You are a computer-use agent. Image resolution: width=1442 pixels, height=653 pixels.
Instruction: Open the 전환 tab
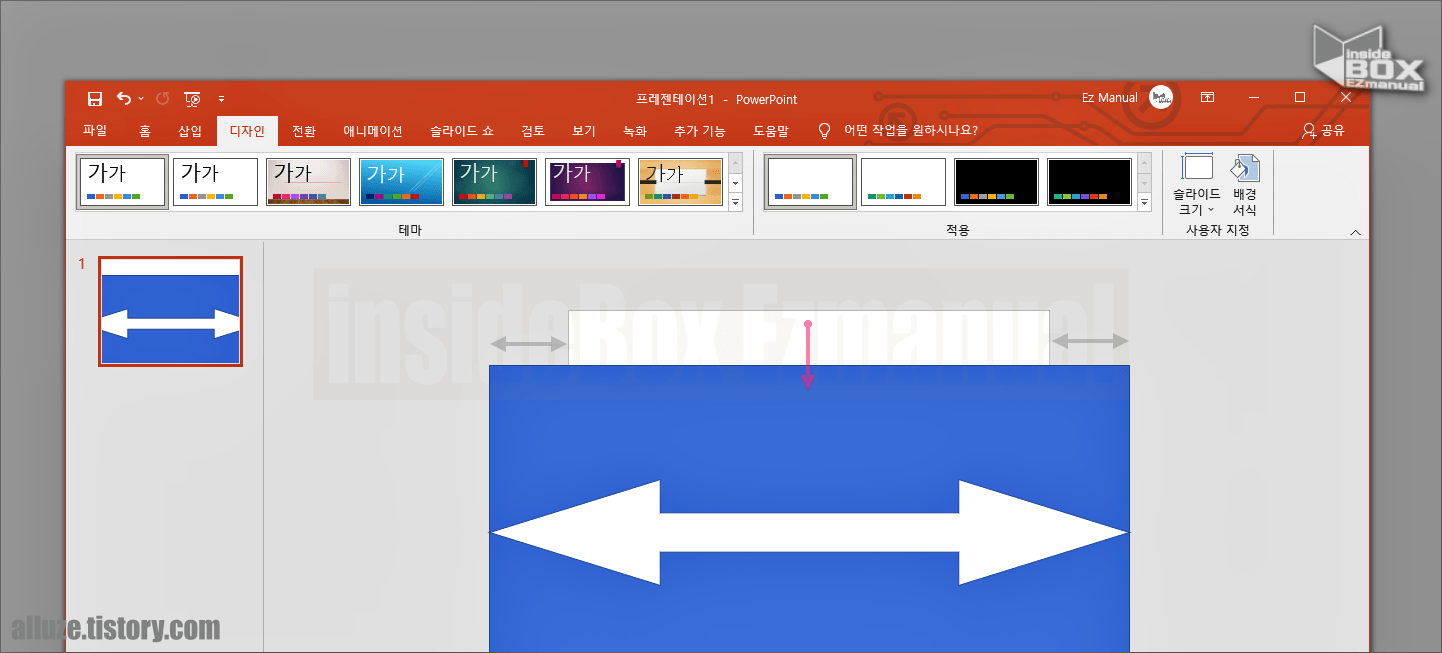tap(304, 130)
